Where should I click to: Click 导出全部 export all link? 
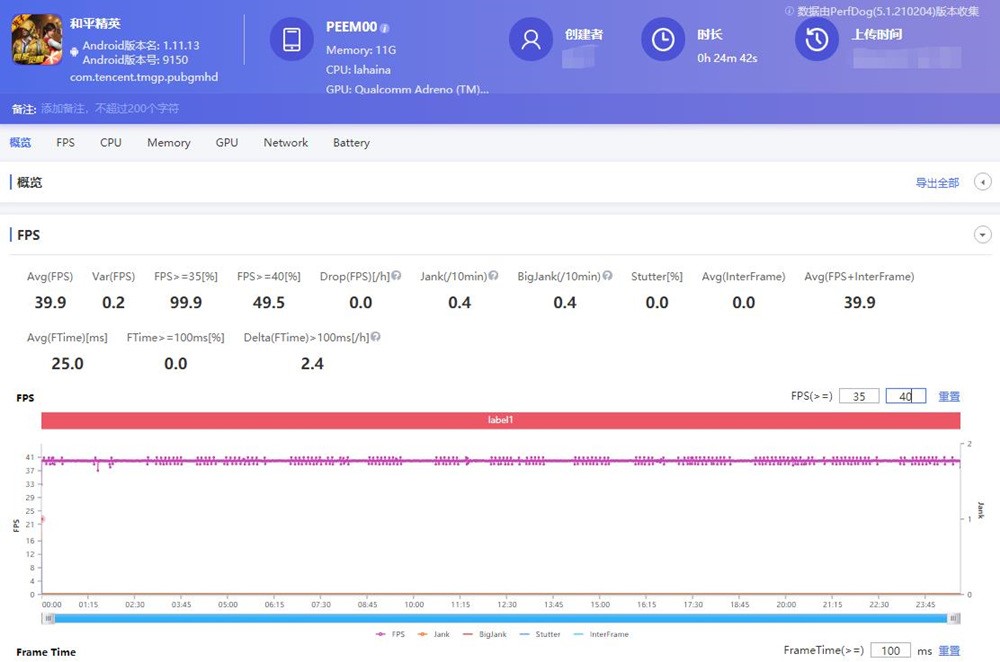(x=937, y=183)
